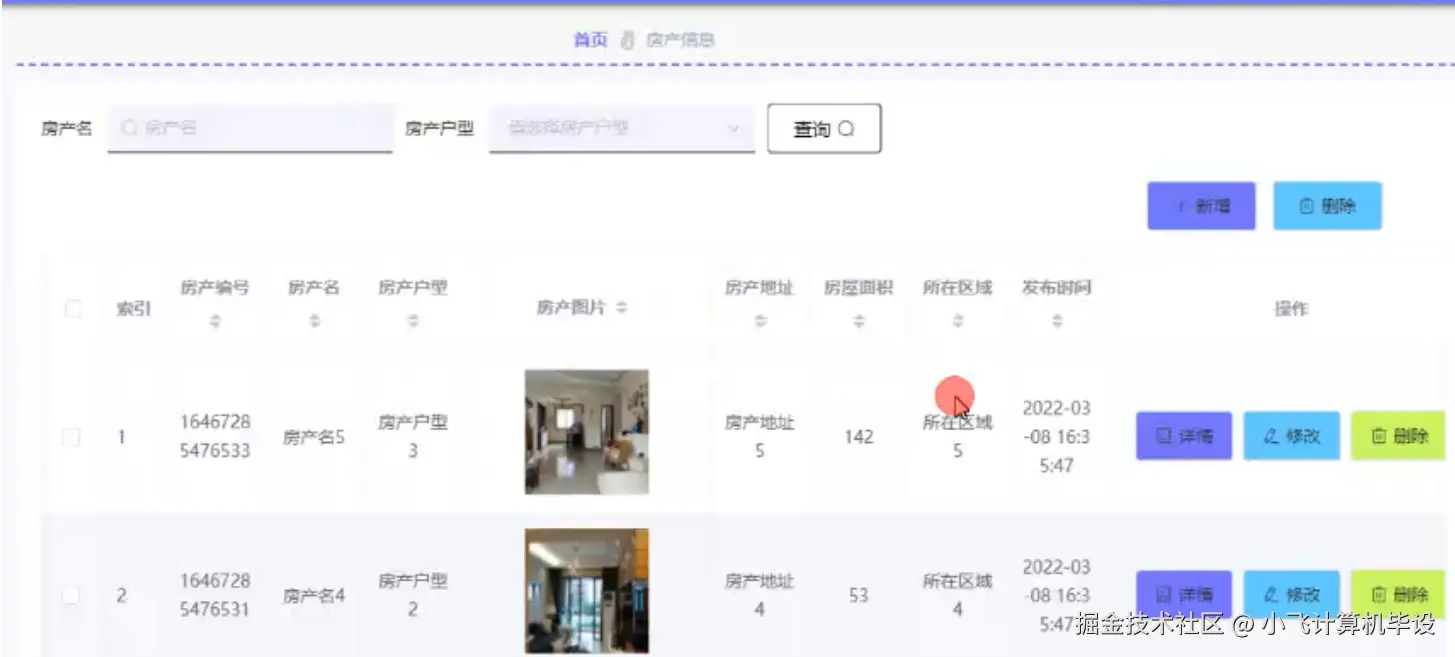
Task: Click the 新增 add button
Action: [1201, 206]
